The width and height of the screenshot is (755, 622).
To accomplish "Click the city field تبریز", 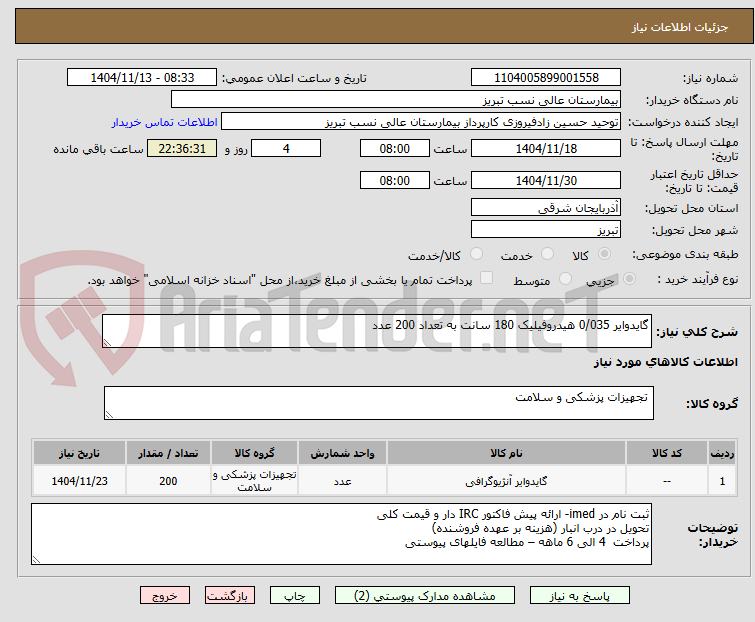I will [546, 230].
